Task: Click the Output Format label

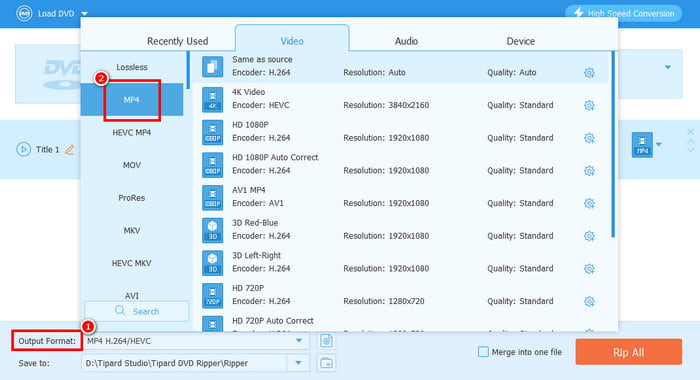Action: (x=47, y=341)
